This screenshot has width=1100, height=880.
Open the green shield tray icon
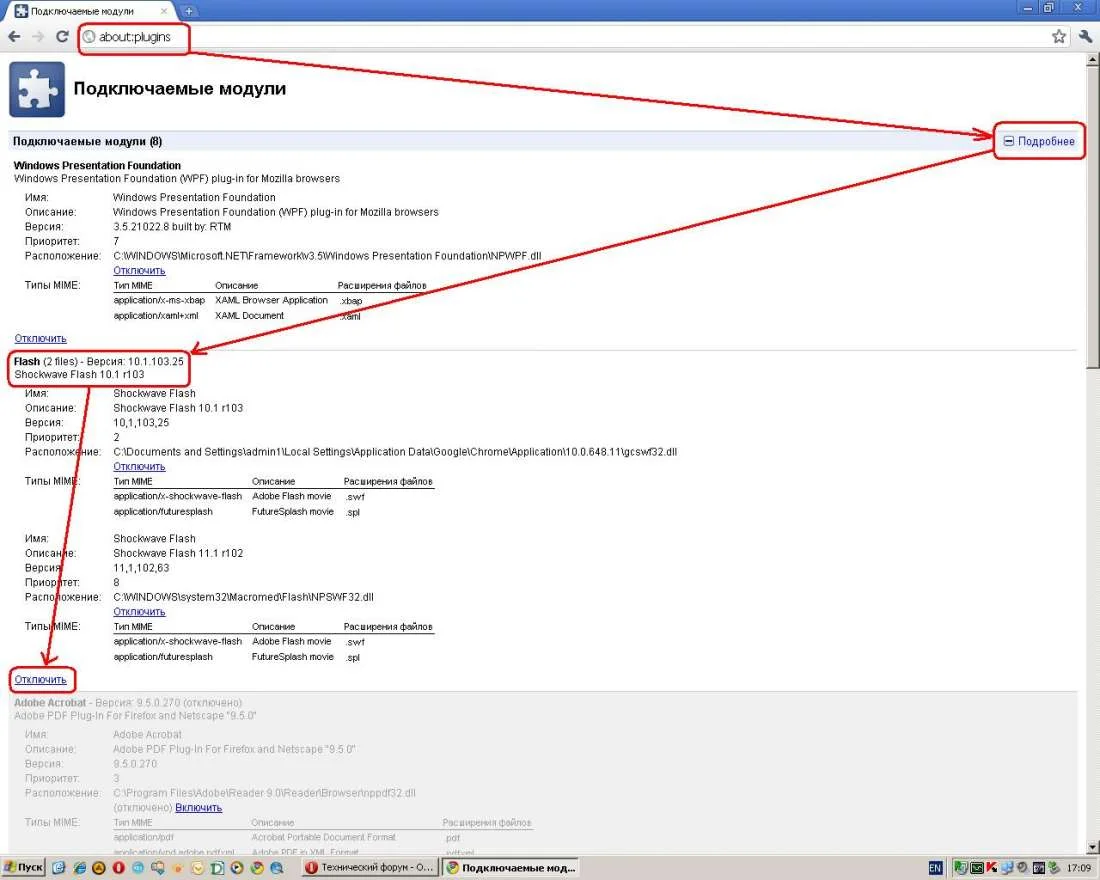(960, 867)
